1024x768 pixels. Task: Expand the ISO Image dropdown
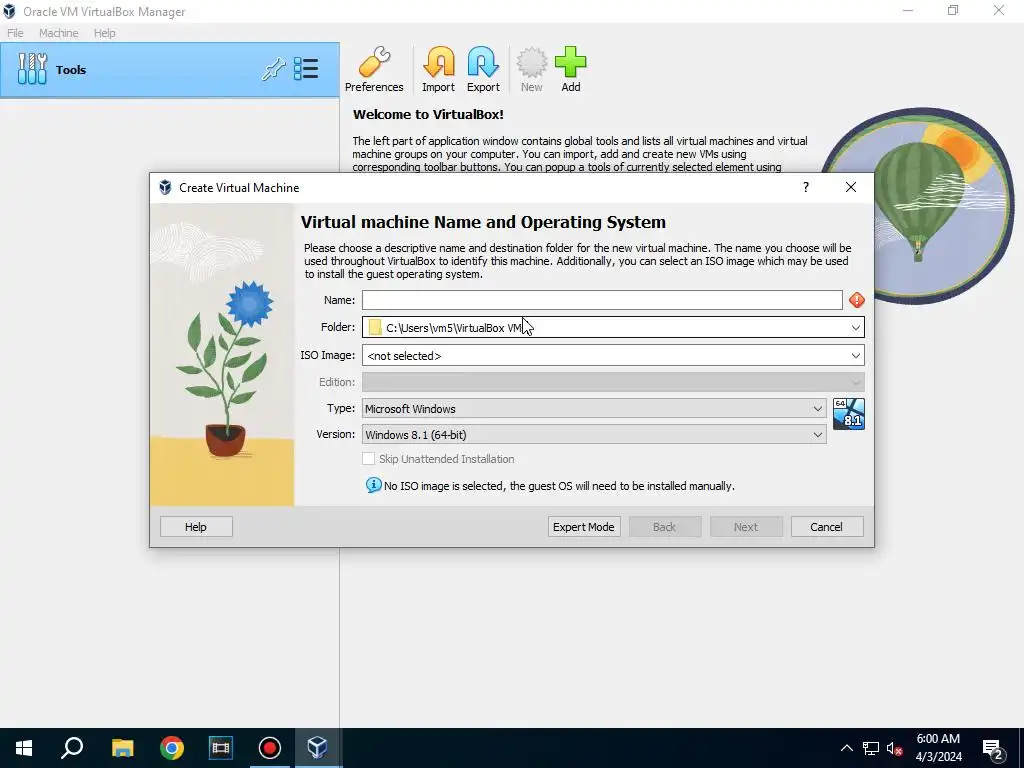click(856, 355)
